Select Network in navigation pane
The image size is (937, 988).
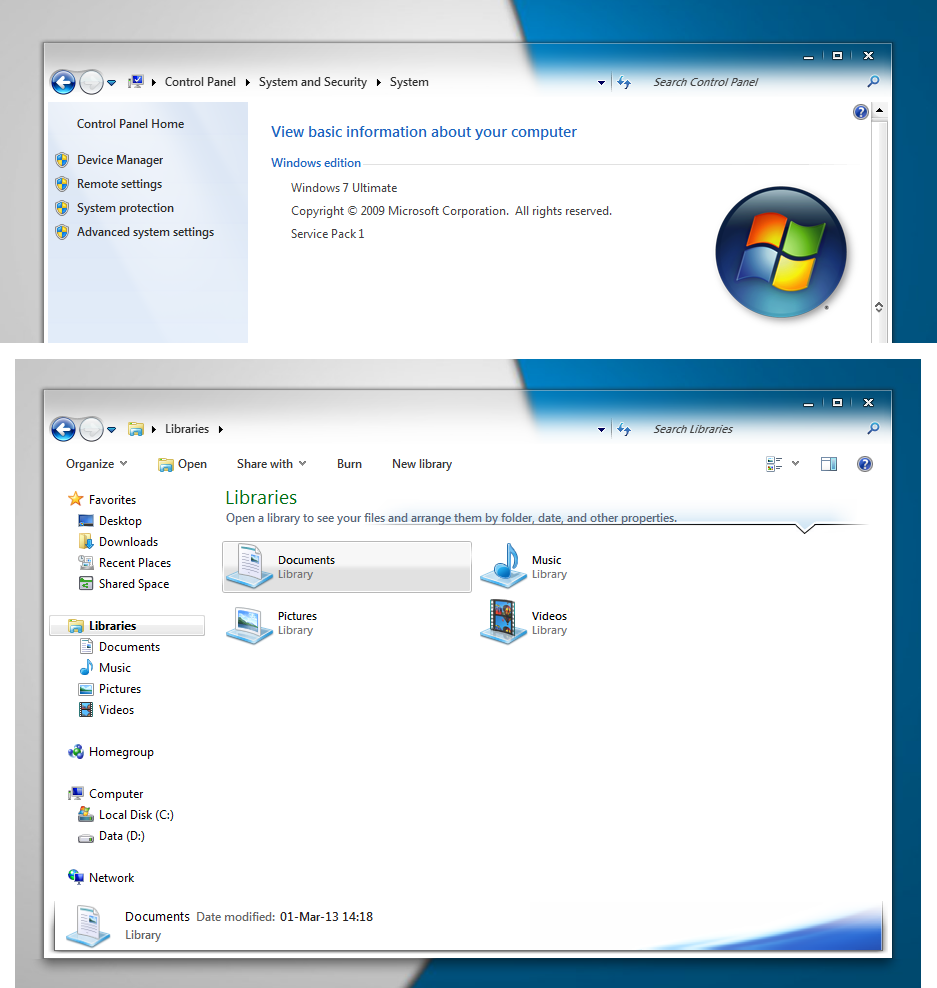pyautogui.click(x=101, y=878)
